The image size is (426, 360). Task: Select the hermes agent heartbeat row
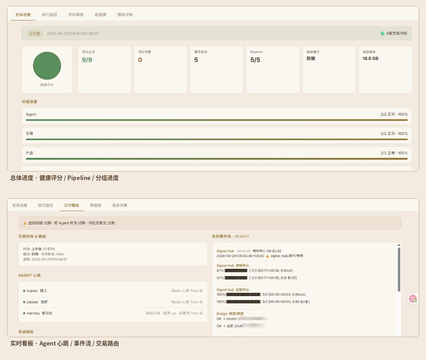coord(113,313)
